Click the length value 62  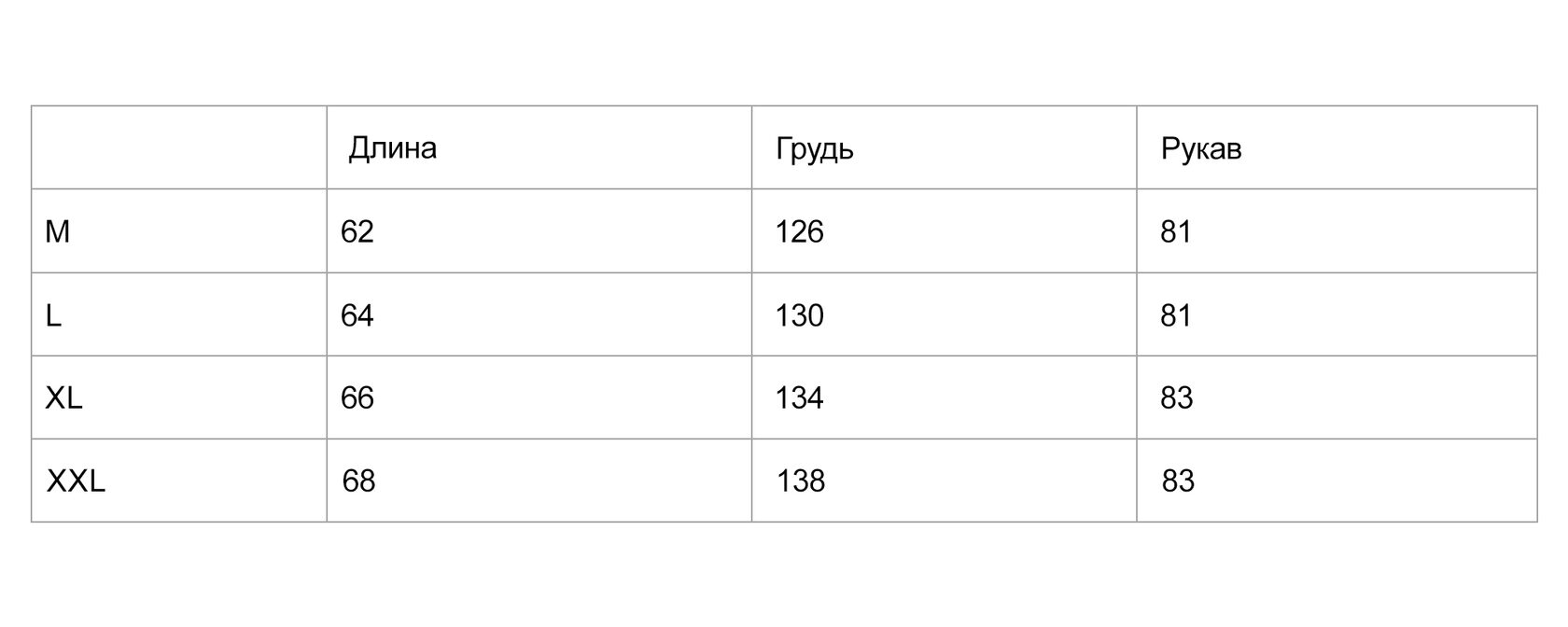(x=357, y=231)
